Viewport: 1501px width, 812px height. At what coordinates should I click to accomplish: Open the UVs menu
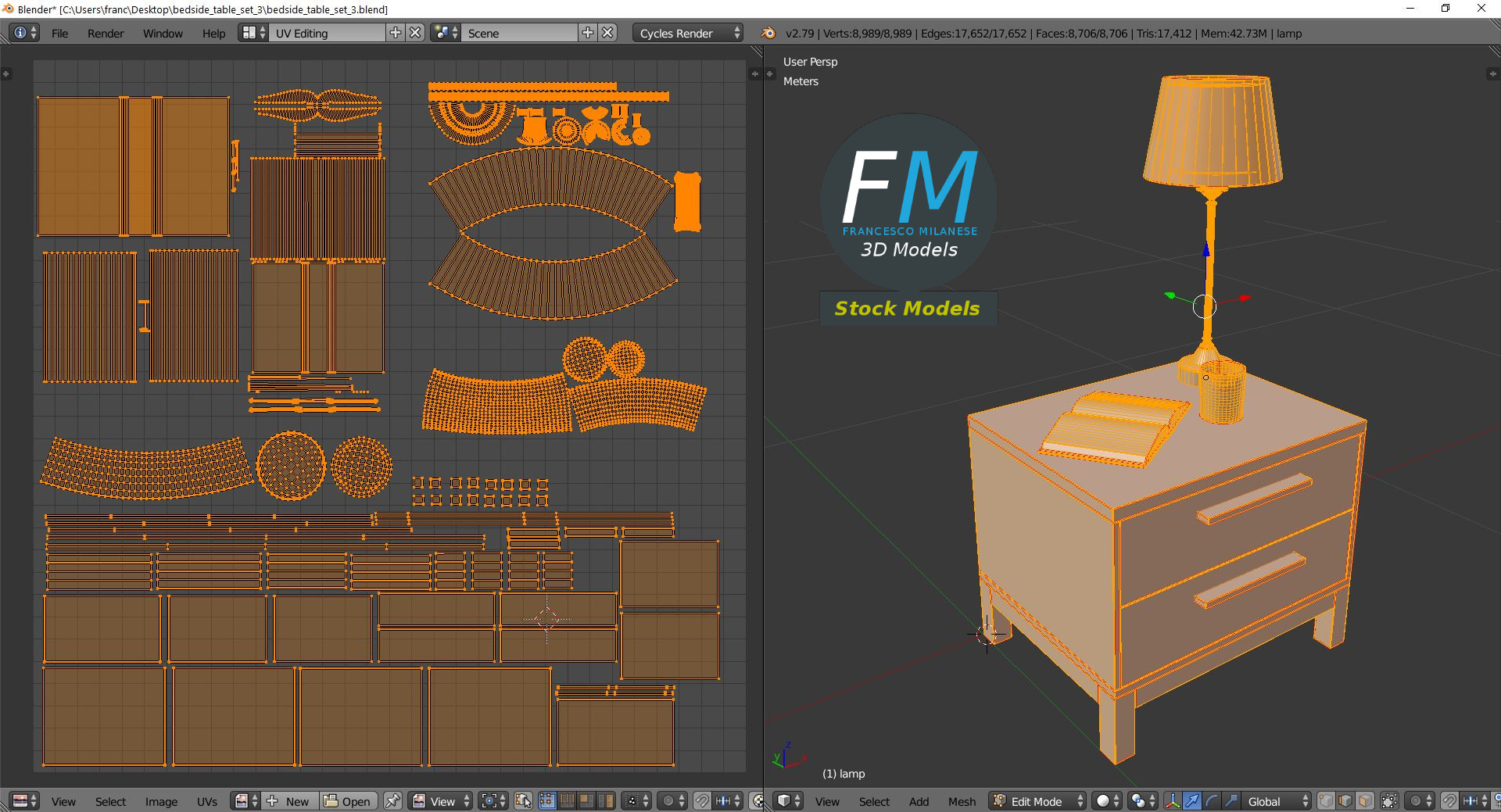(207, 801)
